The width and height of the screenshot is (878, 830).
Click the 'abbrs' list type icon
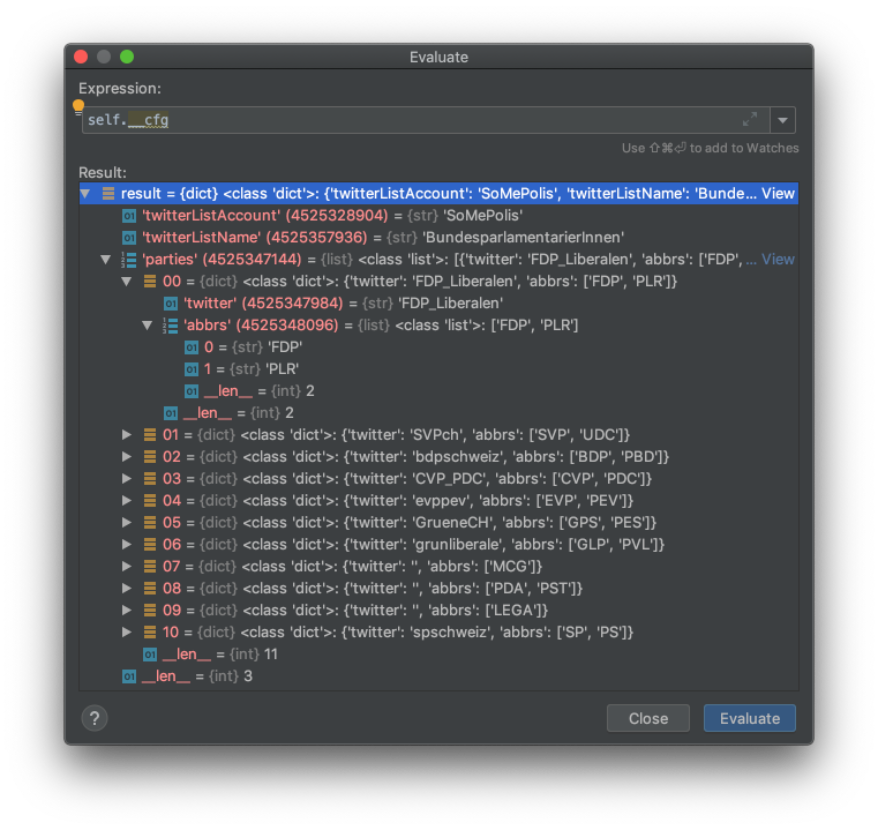[x=171, y=325]
